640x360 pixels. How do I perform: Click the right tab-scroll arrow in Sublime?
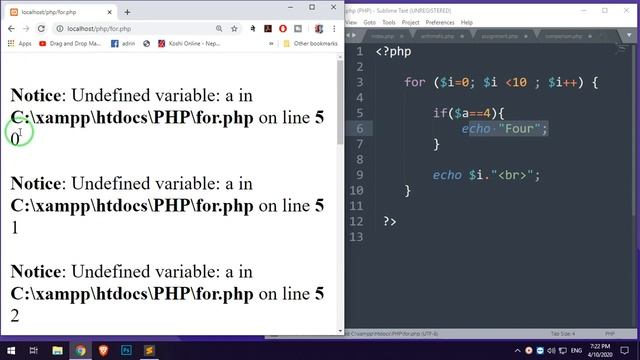pyautogui.click(x=354, y=36)
